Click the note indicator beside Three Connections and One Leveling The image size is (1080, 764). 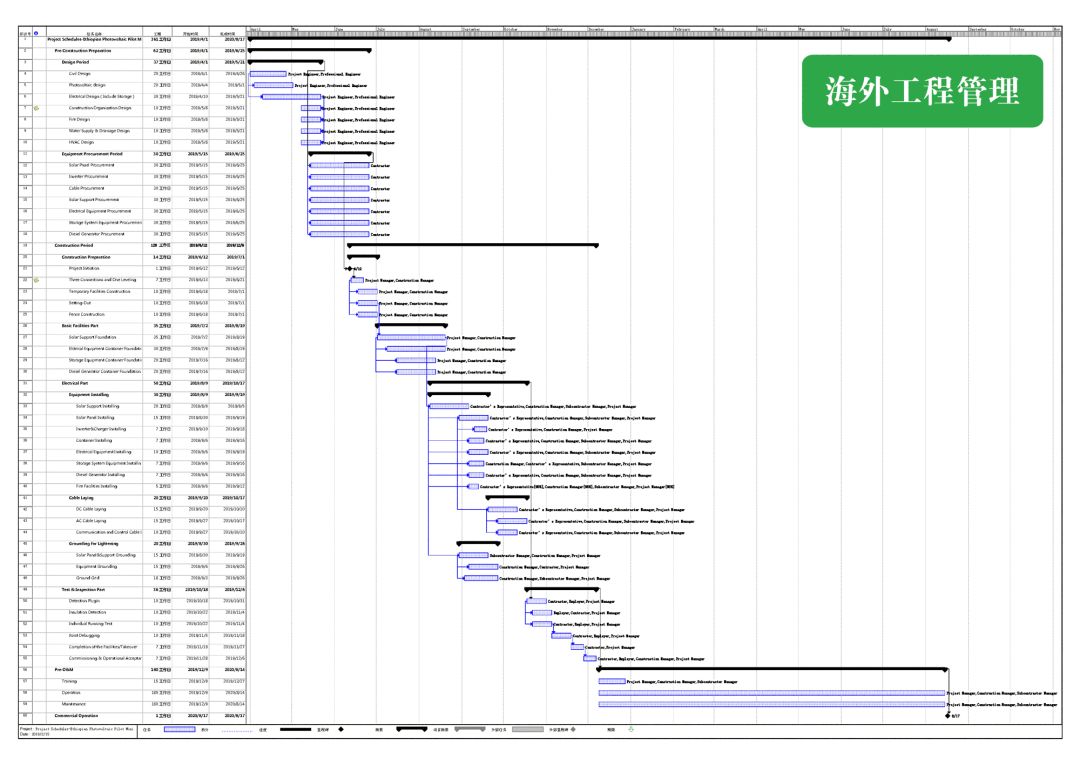37,280
